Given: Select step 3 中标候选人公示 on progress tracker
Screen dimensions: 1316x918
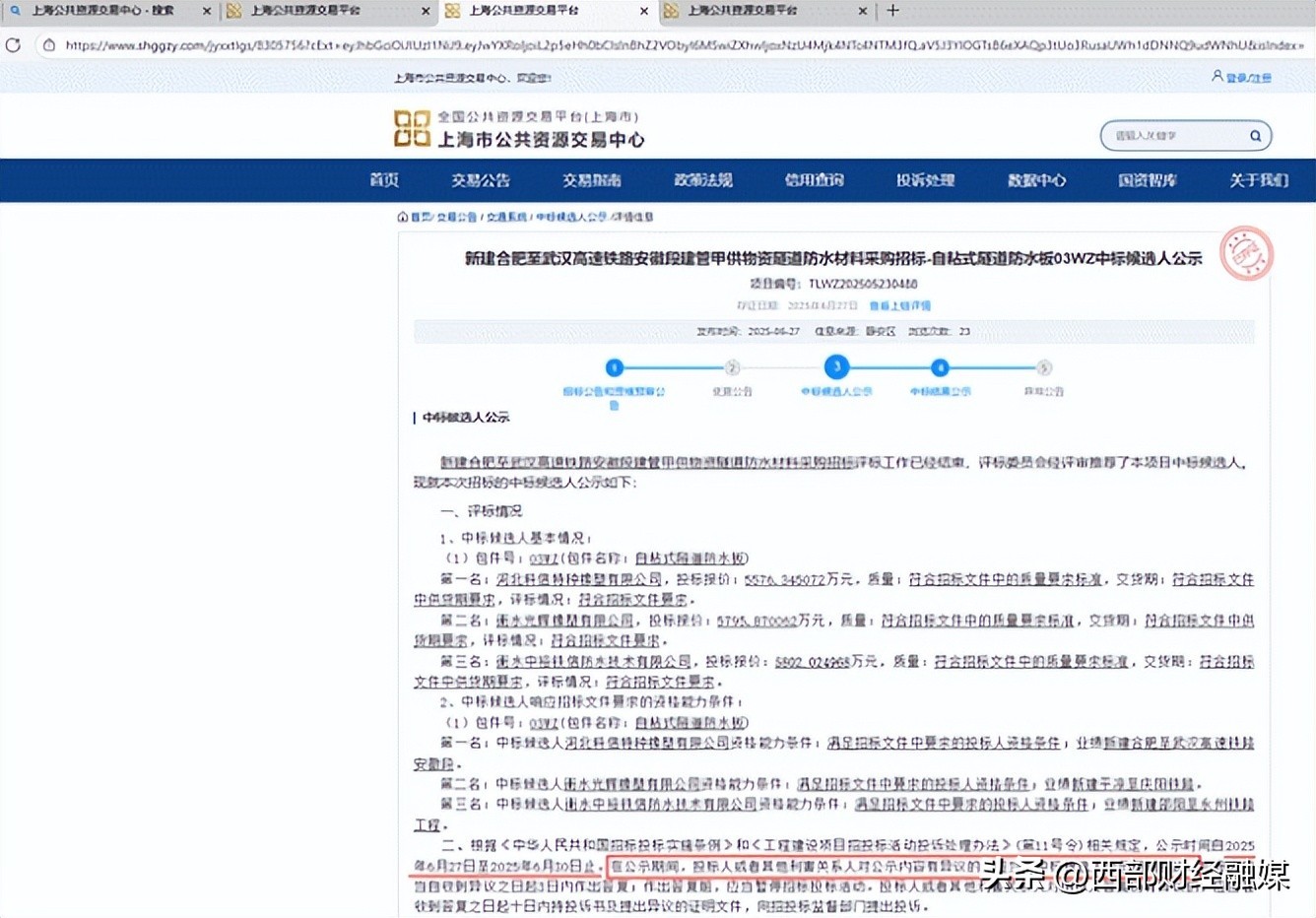Looking at the screenshot, I should coord(836,366).
